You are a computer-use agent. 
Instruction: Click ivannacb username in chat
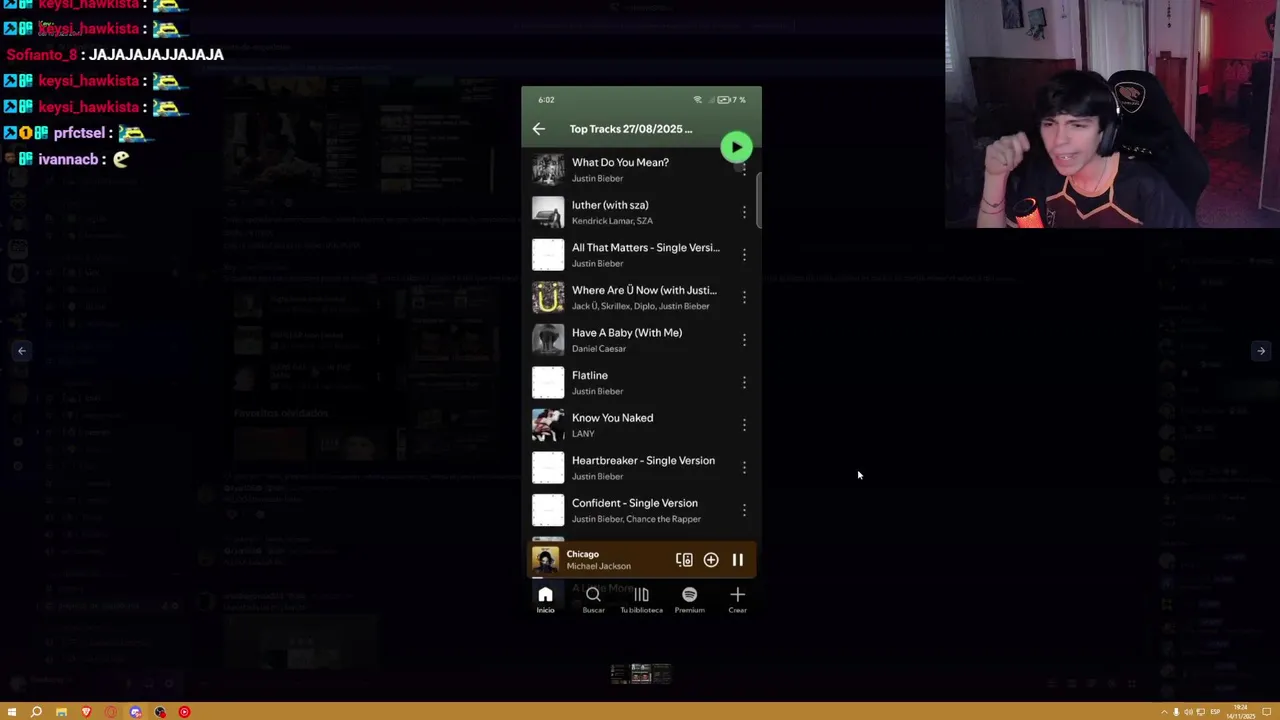click(x=68, y=159)
